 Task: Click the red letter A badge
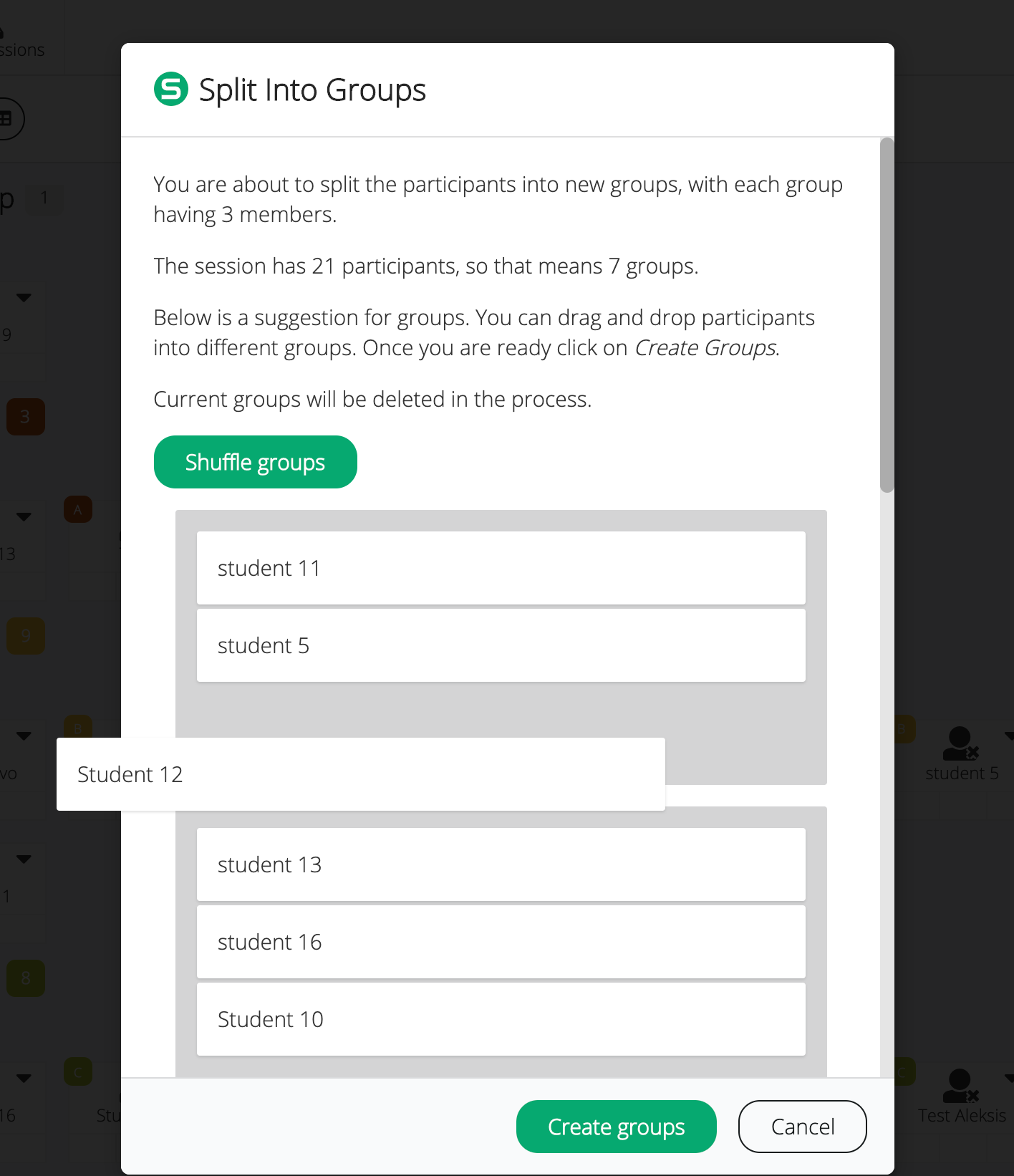78,510
